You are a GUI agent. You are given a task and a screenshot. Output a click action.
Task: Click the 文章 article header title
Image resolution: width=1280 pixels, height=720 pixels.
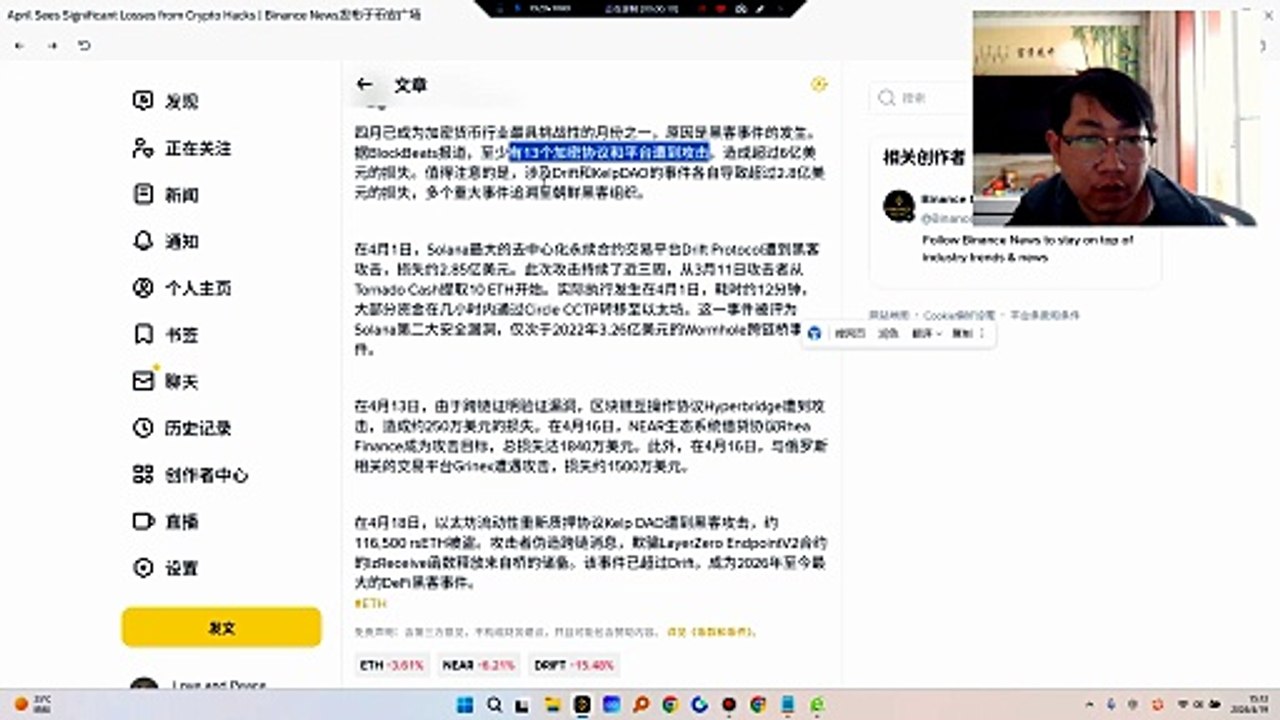(411, 85)
